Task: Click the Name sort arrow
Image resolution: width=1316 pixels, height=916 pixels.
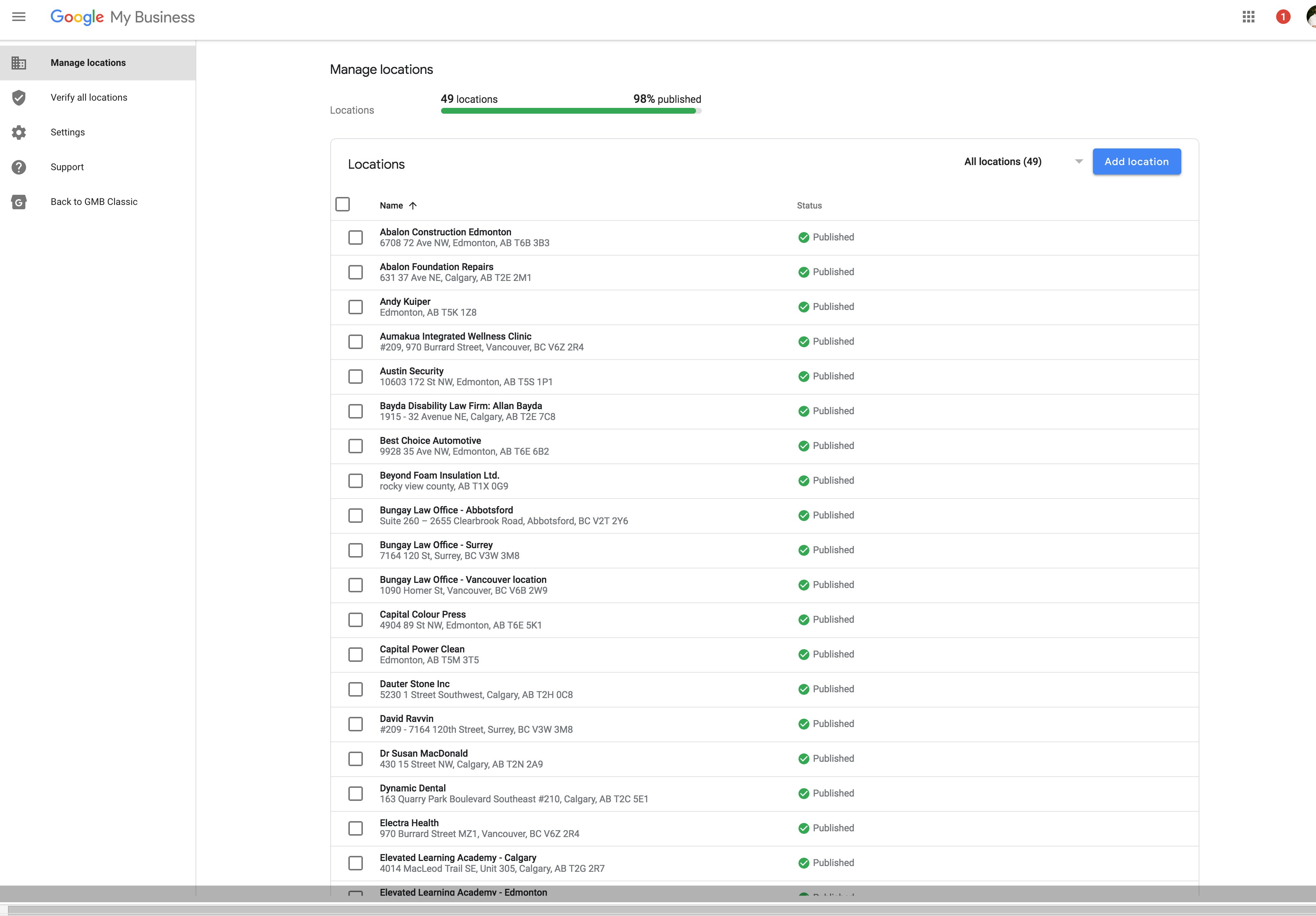Action: 413,205
